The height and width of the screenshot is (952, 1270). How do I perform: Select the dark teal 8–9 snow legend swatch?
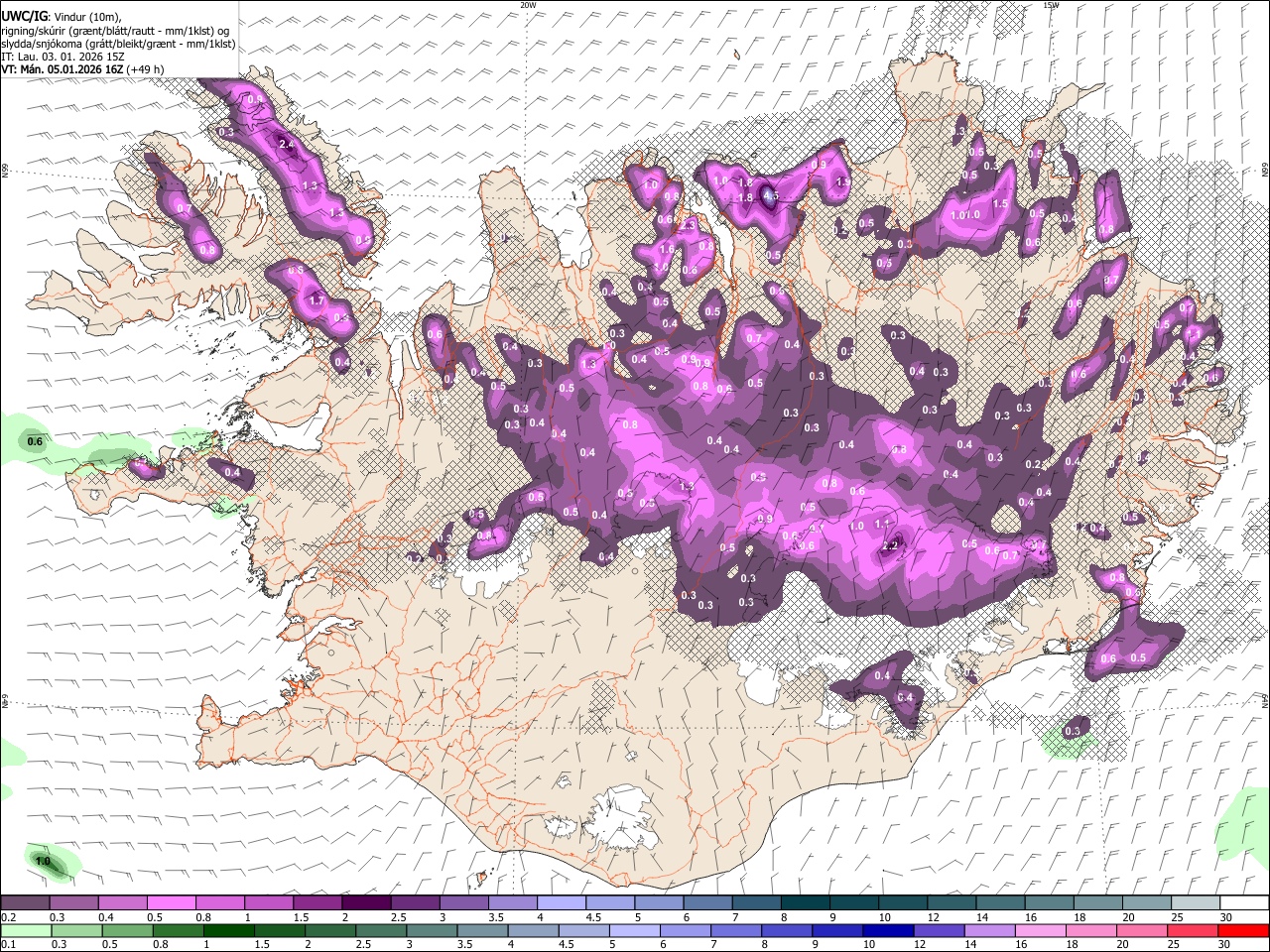coord(805,903)
